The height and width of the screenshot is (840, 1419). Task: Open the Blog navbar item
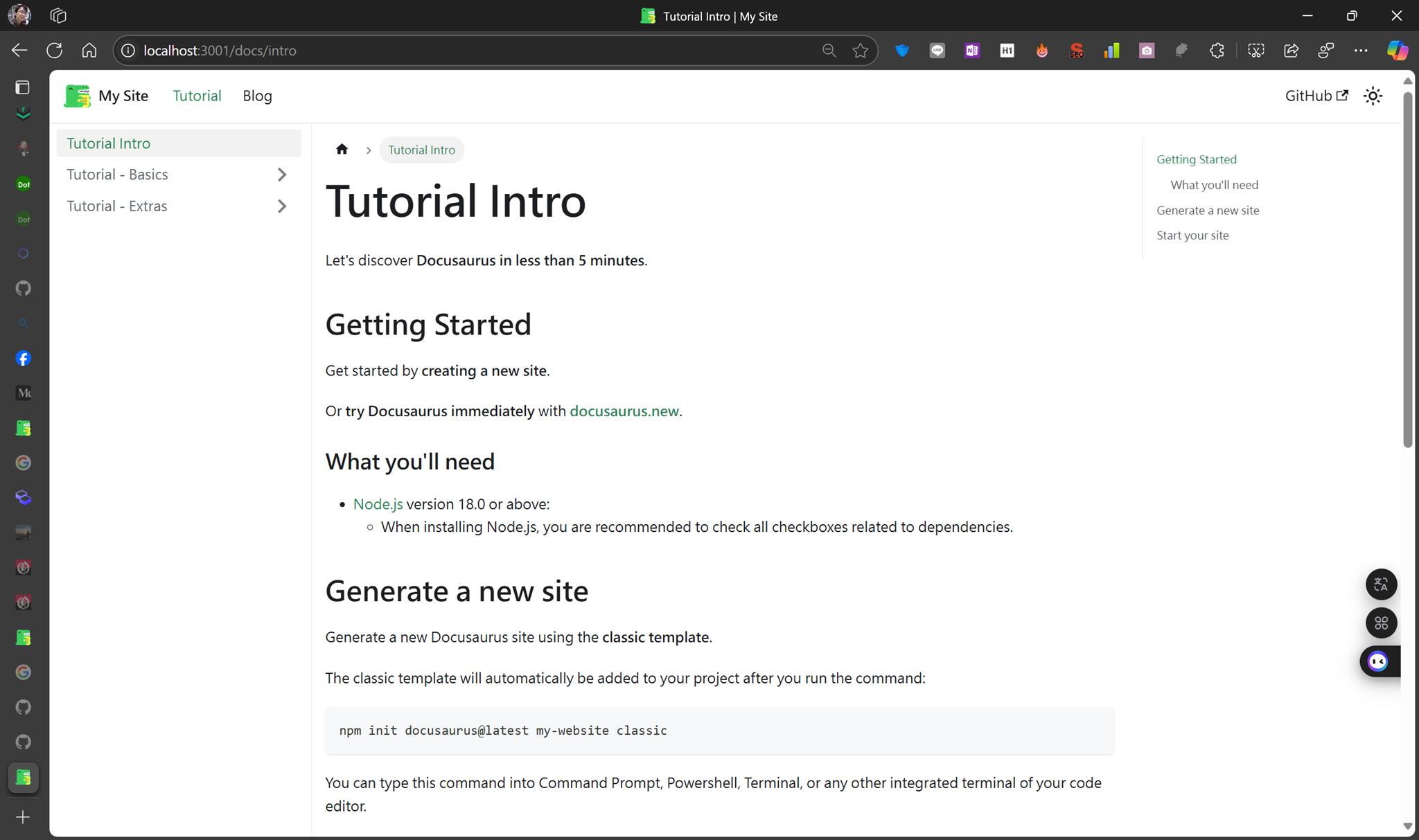[257, 96]
